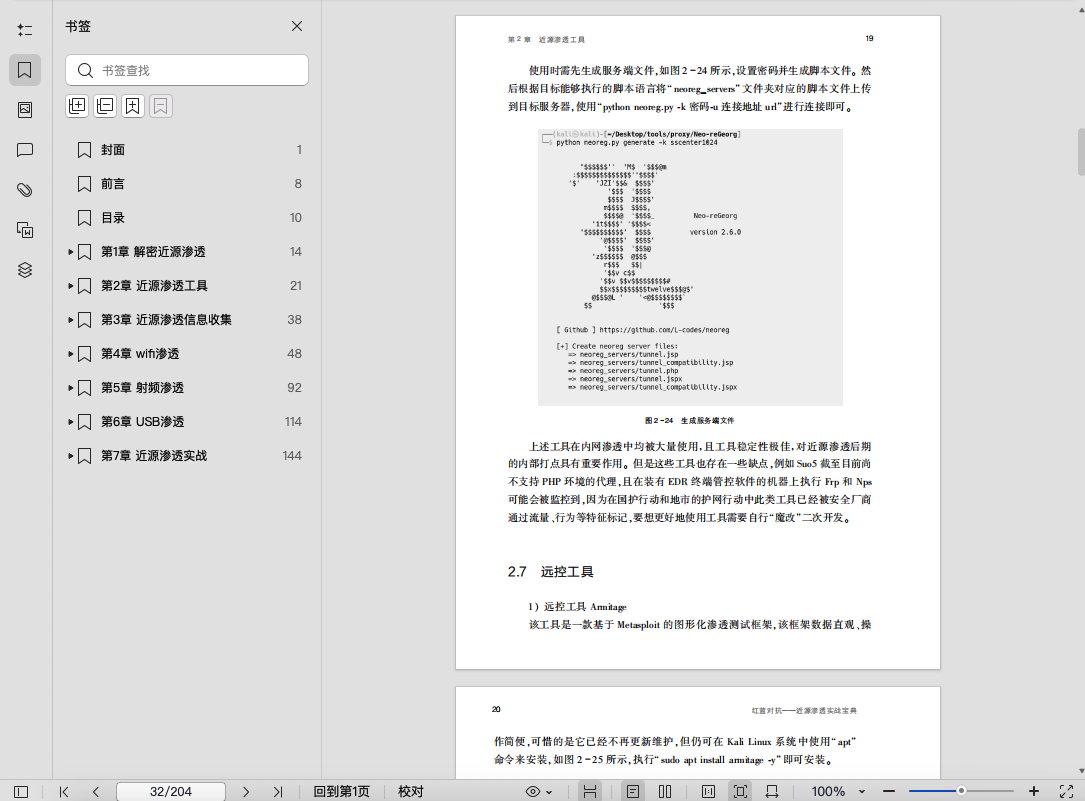
Task: Open the find and replace sidebar icon
Action: (25, 230)
